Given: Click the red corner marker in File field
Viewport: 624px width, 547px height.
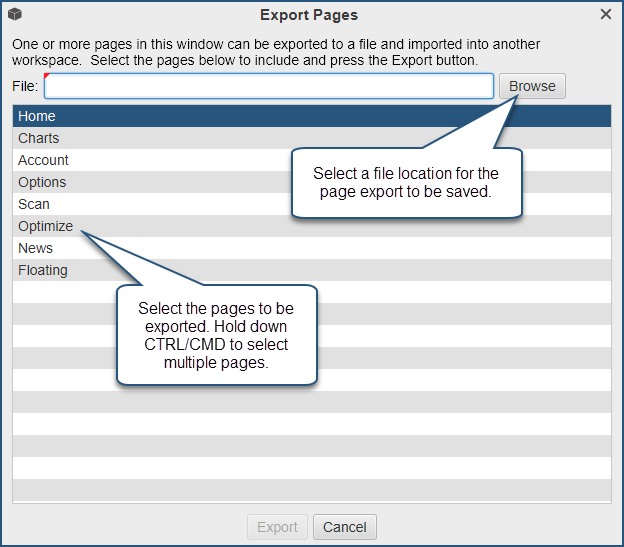Looking at the screenshot, I should click(48, 78).
